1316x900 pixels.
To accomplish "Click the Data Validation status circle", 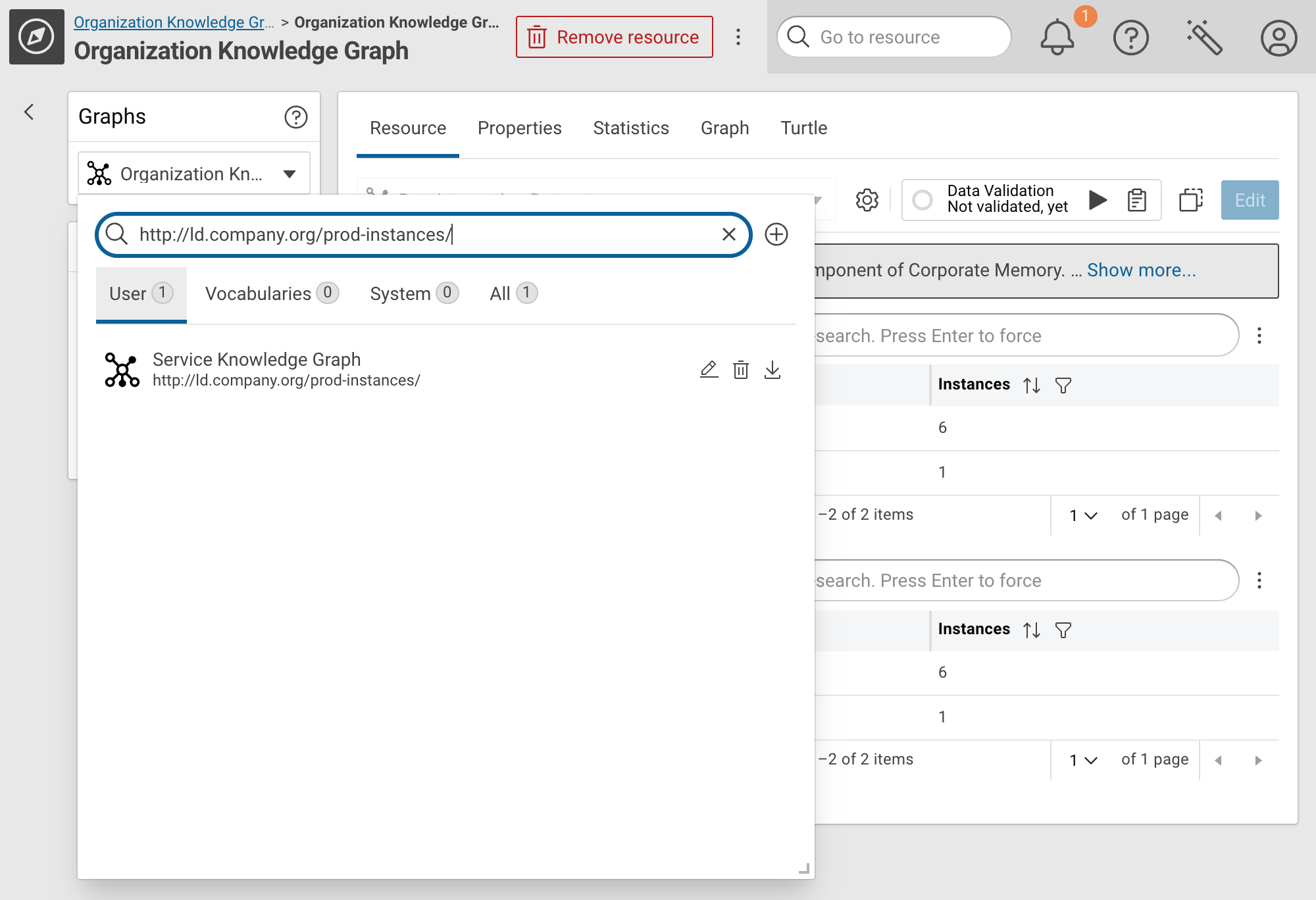I will coord(923,200).
